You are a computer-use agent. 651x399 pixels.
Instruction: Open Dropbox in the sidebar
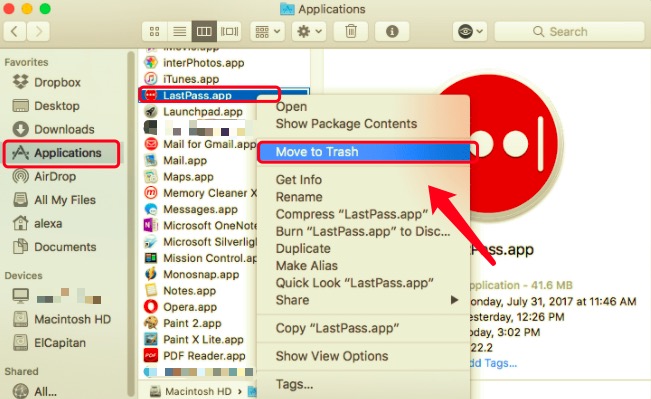point(57,82)
